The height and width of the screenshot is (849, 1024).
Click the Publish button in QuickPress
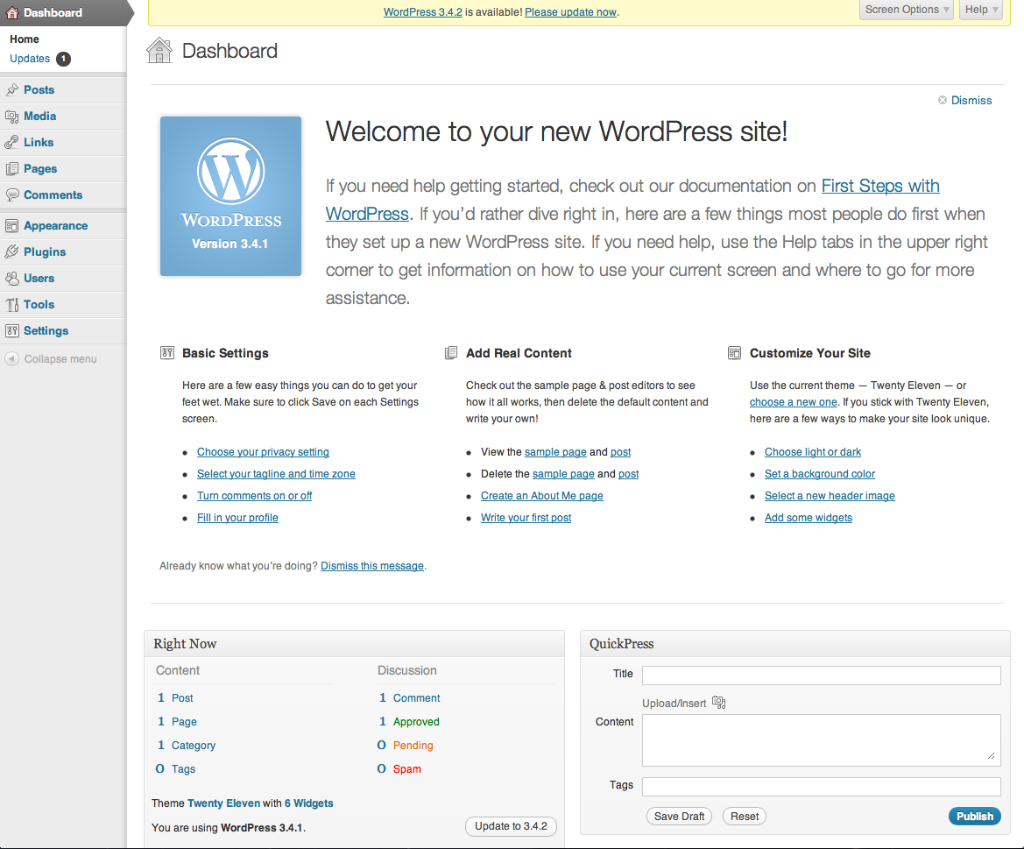coord(974,816)
